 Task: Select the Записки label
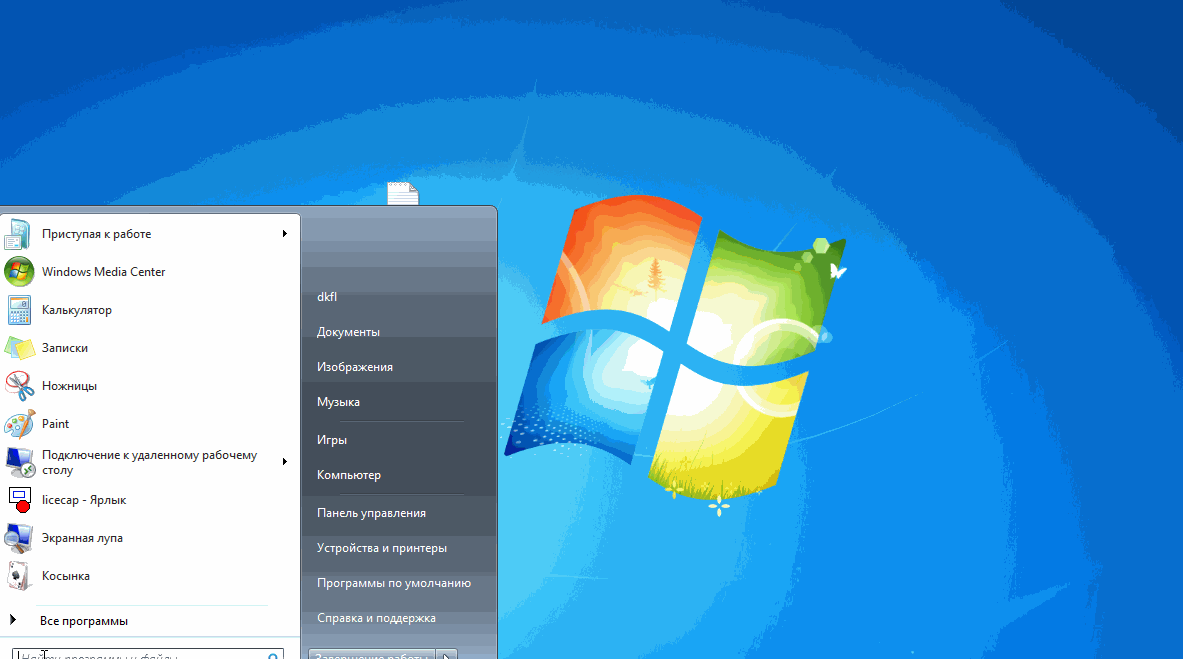[x=65, y=348]
